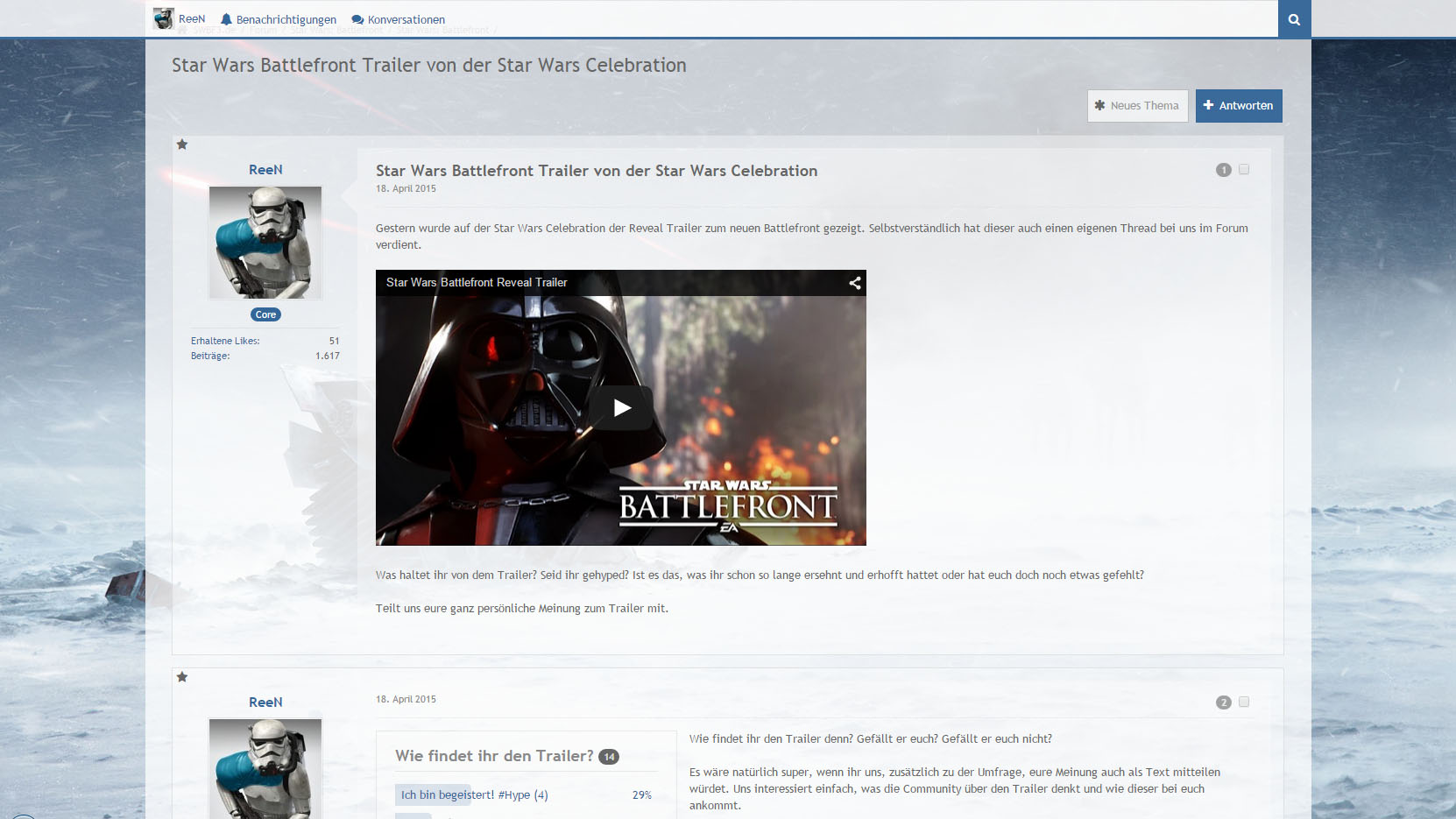Click the 29% poll result value
The height and width of the screenshot is (819, 1456).
point(642,795)
